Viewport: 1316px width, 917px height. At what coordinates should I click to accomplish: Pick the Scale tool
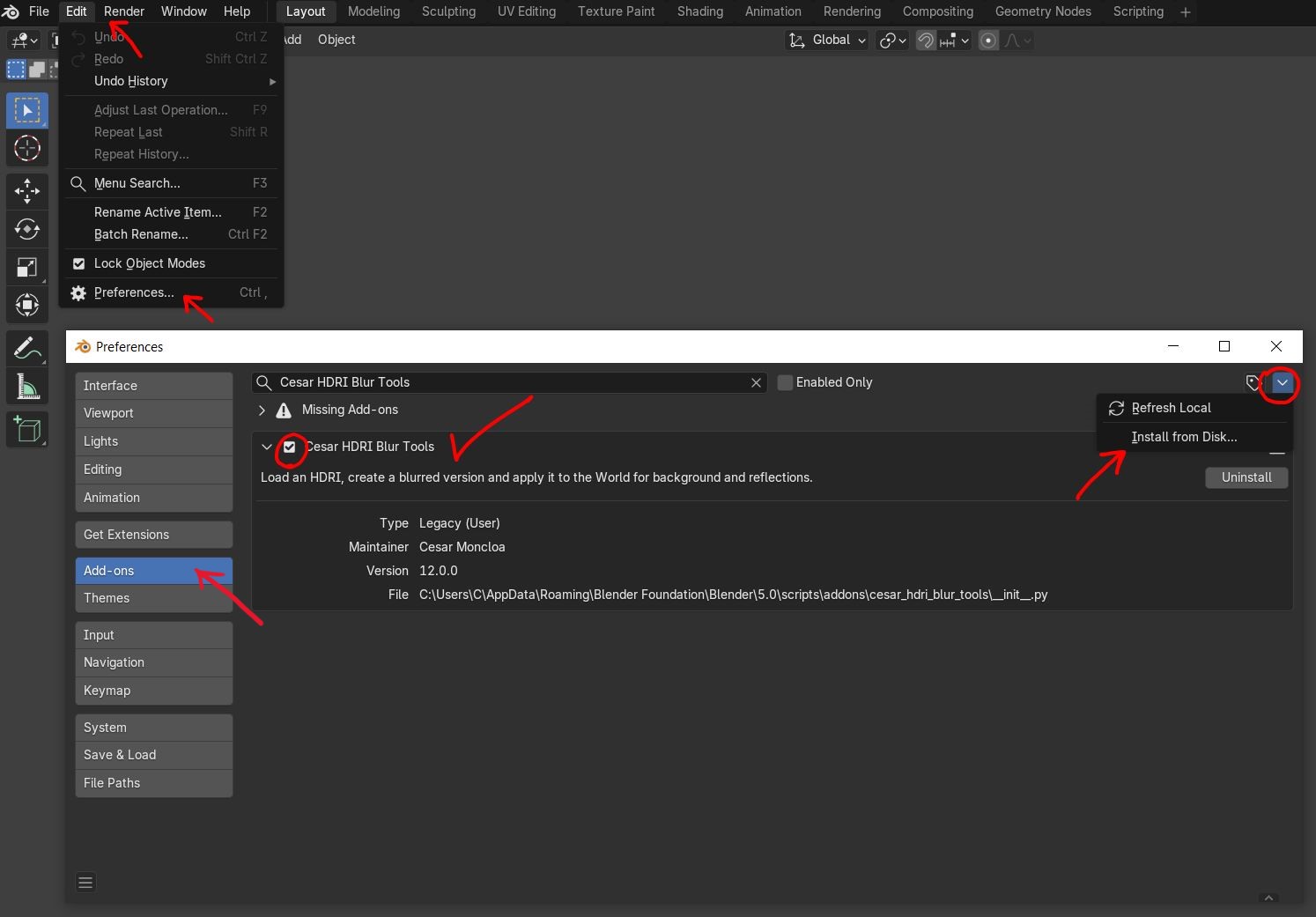[x=27, y=268]
